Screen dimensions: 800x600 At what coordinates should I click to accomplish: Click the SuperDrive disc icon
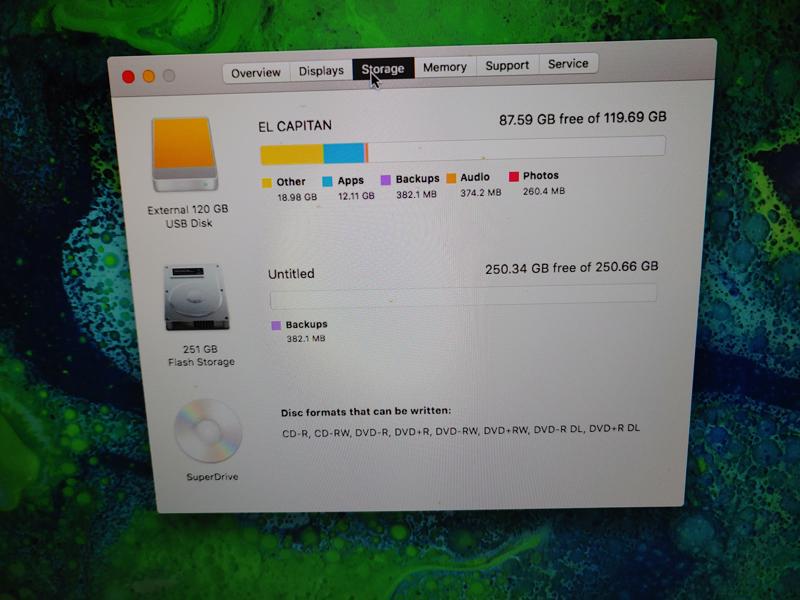208,431
